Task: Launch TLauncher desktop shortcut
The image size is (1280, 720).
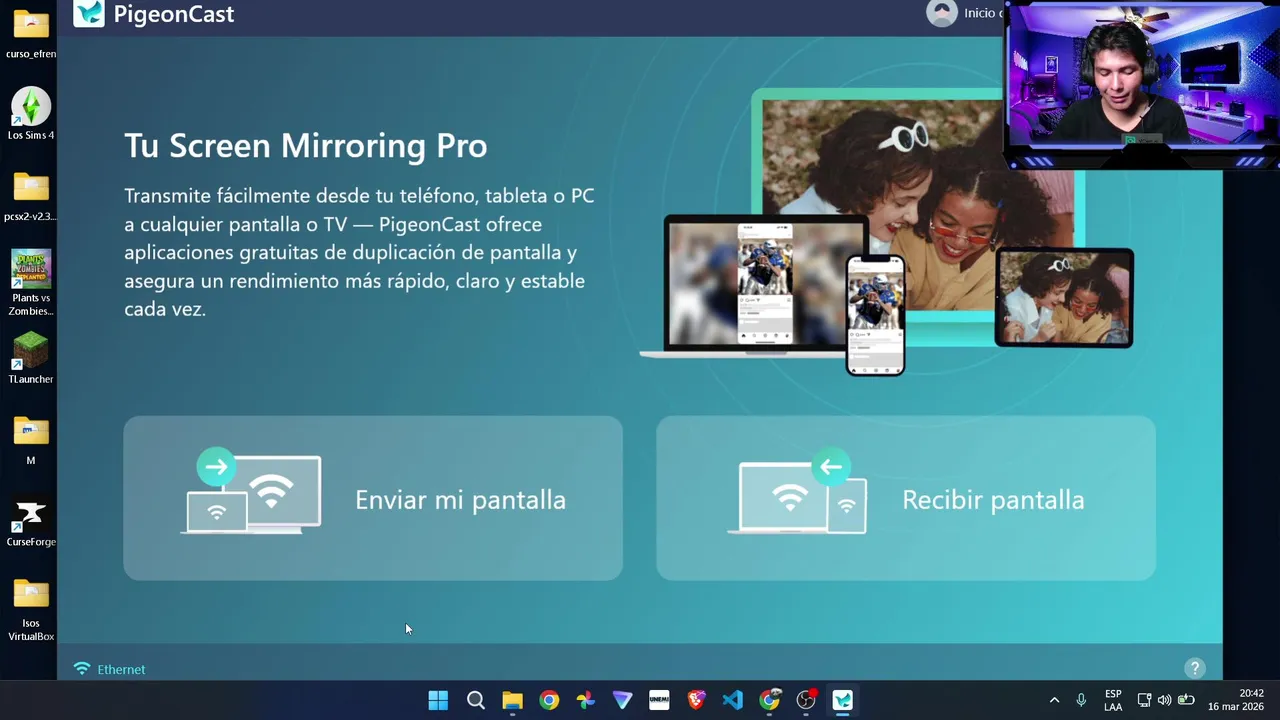Action: (31, 358)
